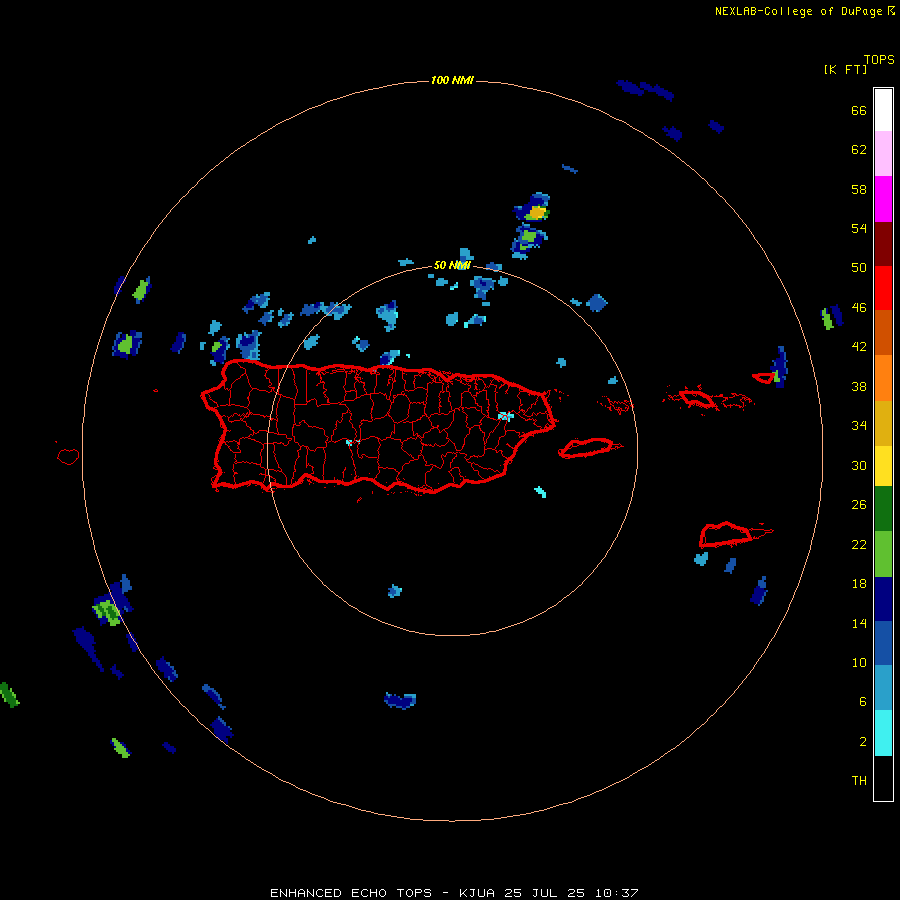Viewport: 900px width, 900px height.
Task: Click the 50 NMI range ring label
Action: (x=452, y=265)
